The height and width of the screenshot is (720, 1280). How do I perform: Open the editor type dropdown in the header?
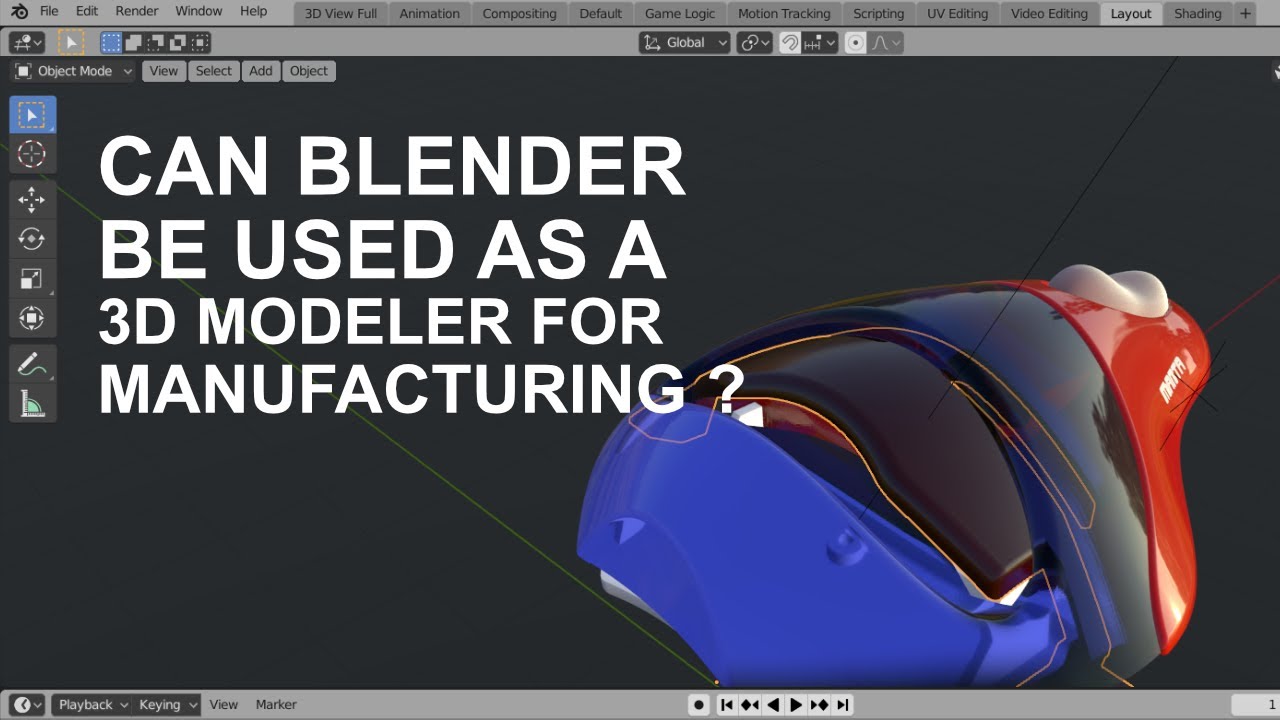26,43
